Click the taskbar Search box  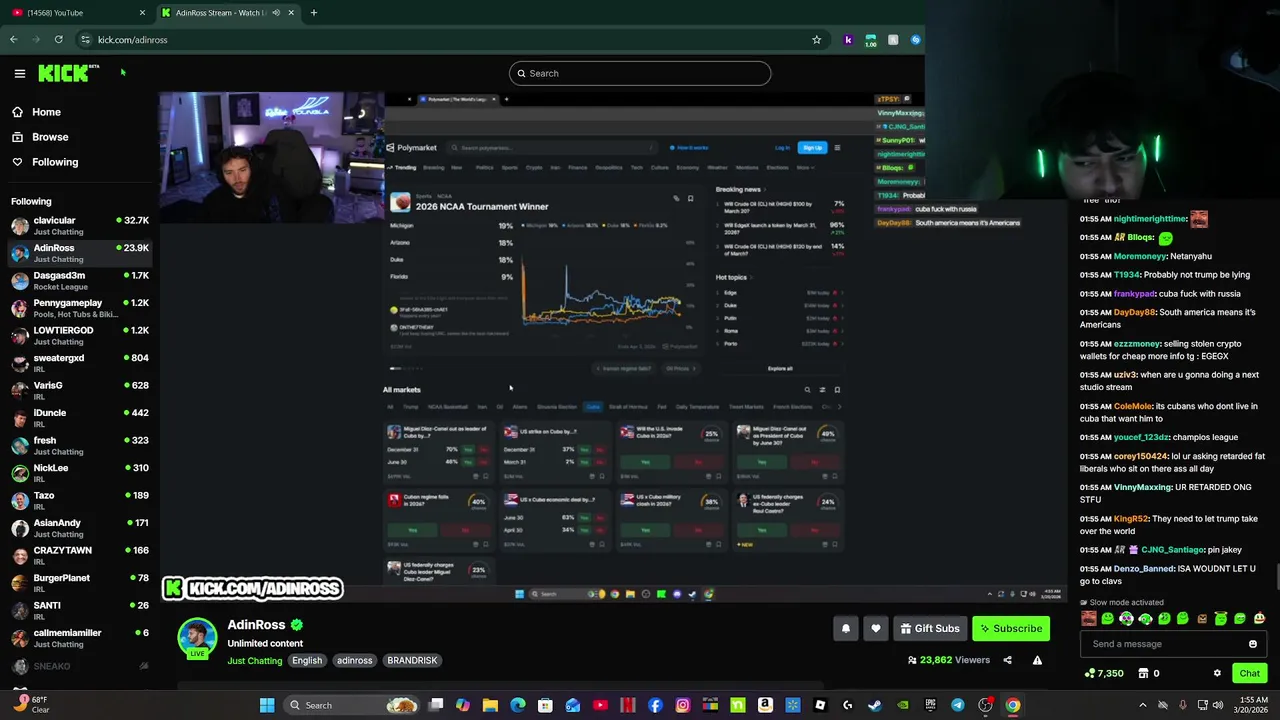point(350,705)
